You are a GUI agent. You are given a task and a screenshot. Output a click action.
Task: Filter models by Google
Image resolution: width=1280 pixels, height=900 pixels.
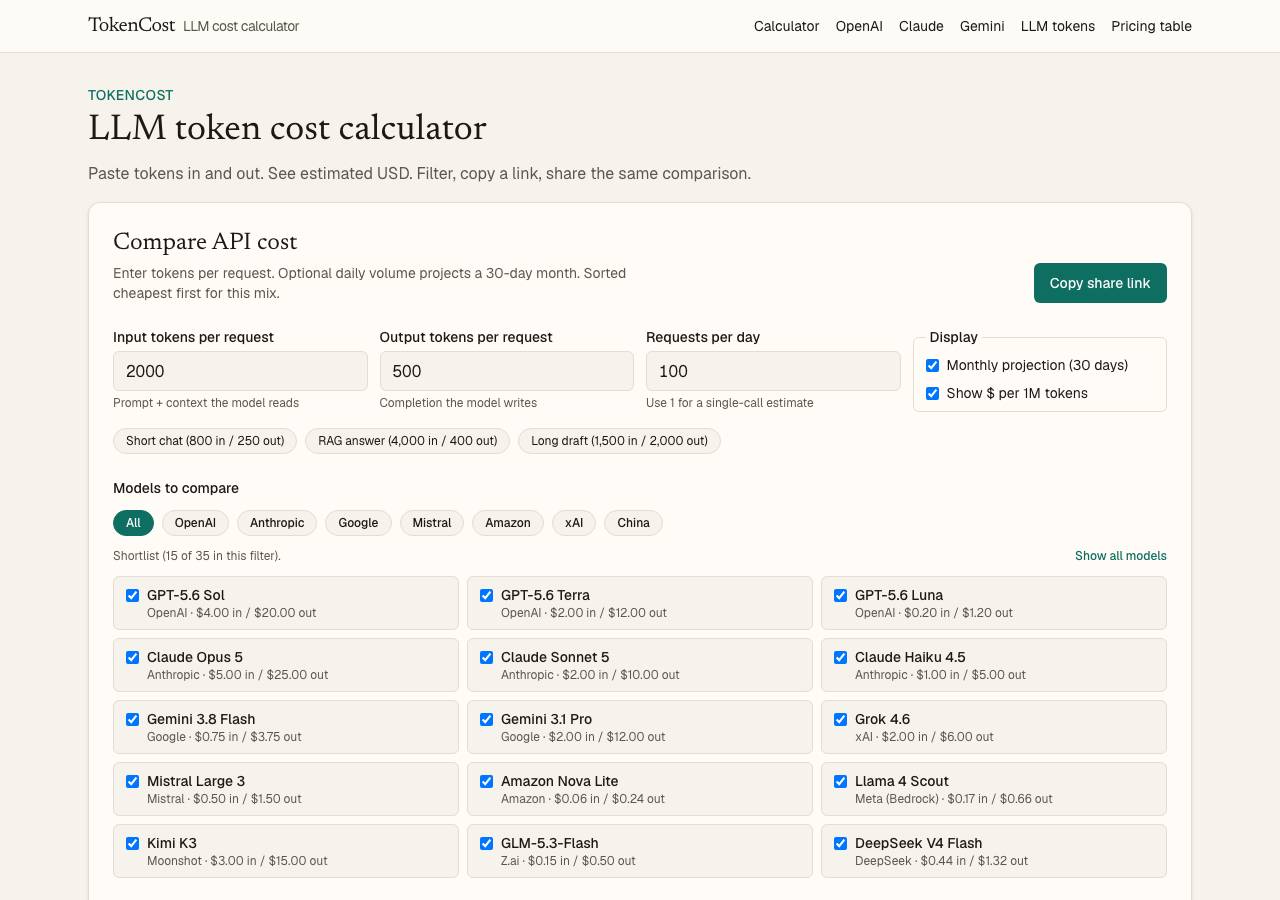358,523
